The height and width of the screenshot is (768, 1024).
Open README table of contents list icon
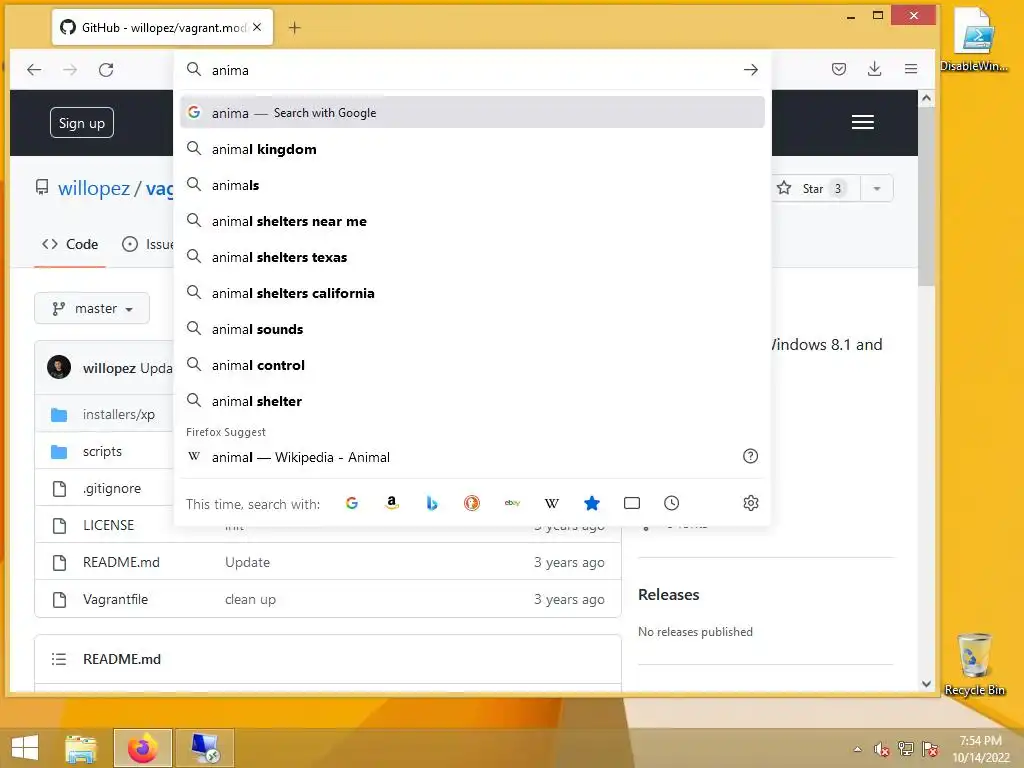click(x=59, y=659)
